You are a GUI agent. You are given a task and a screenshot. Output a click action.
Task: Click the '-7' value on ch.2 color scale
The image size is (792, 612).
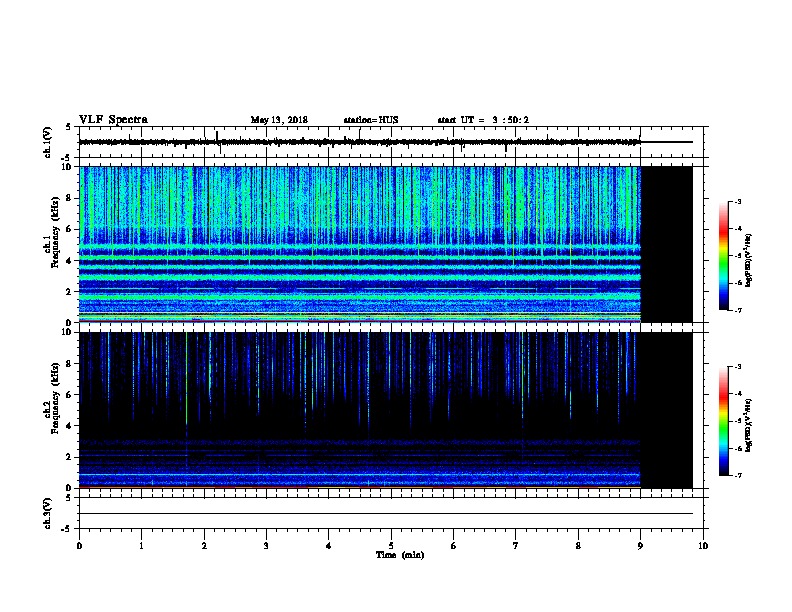click(x=738, y=475)
